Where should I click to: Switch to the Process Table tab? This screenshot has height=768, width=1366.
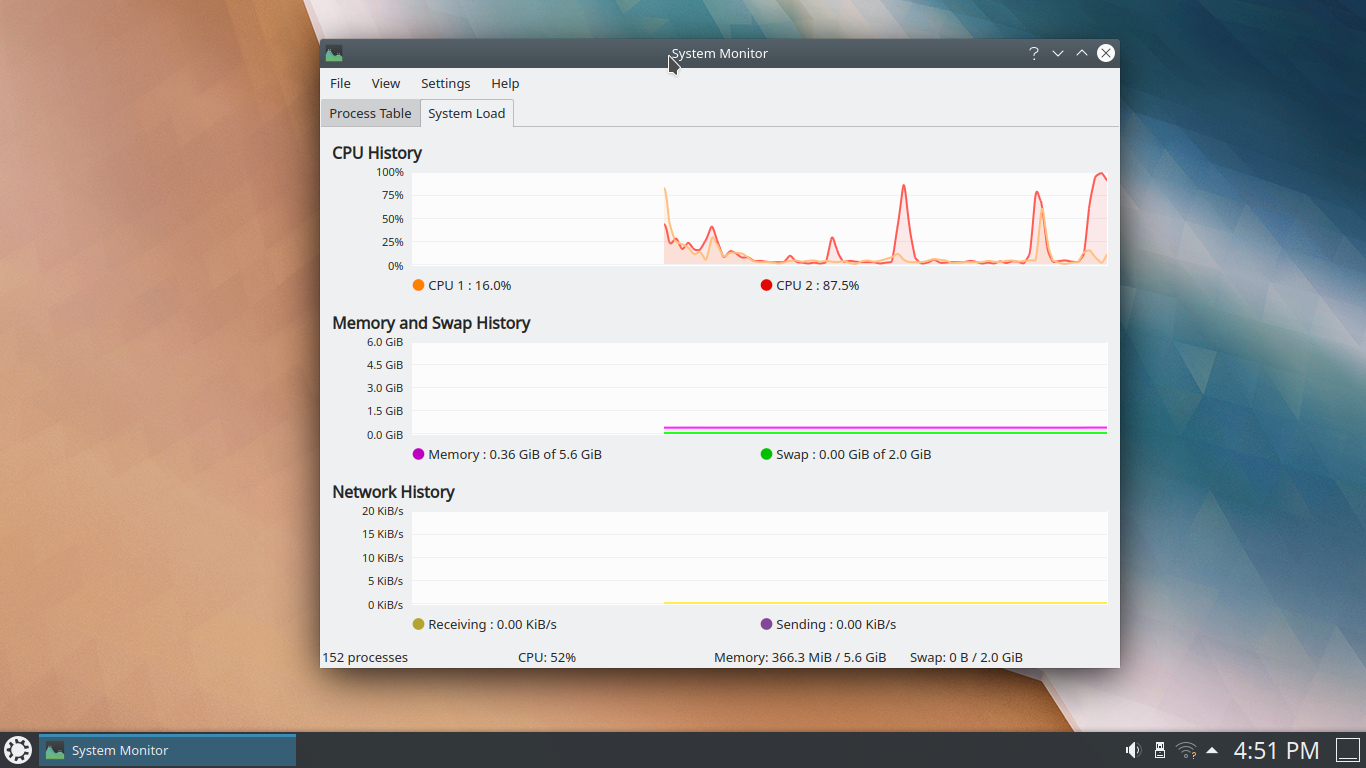pyautogui.click(x=370, y=113)
